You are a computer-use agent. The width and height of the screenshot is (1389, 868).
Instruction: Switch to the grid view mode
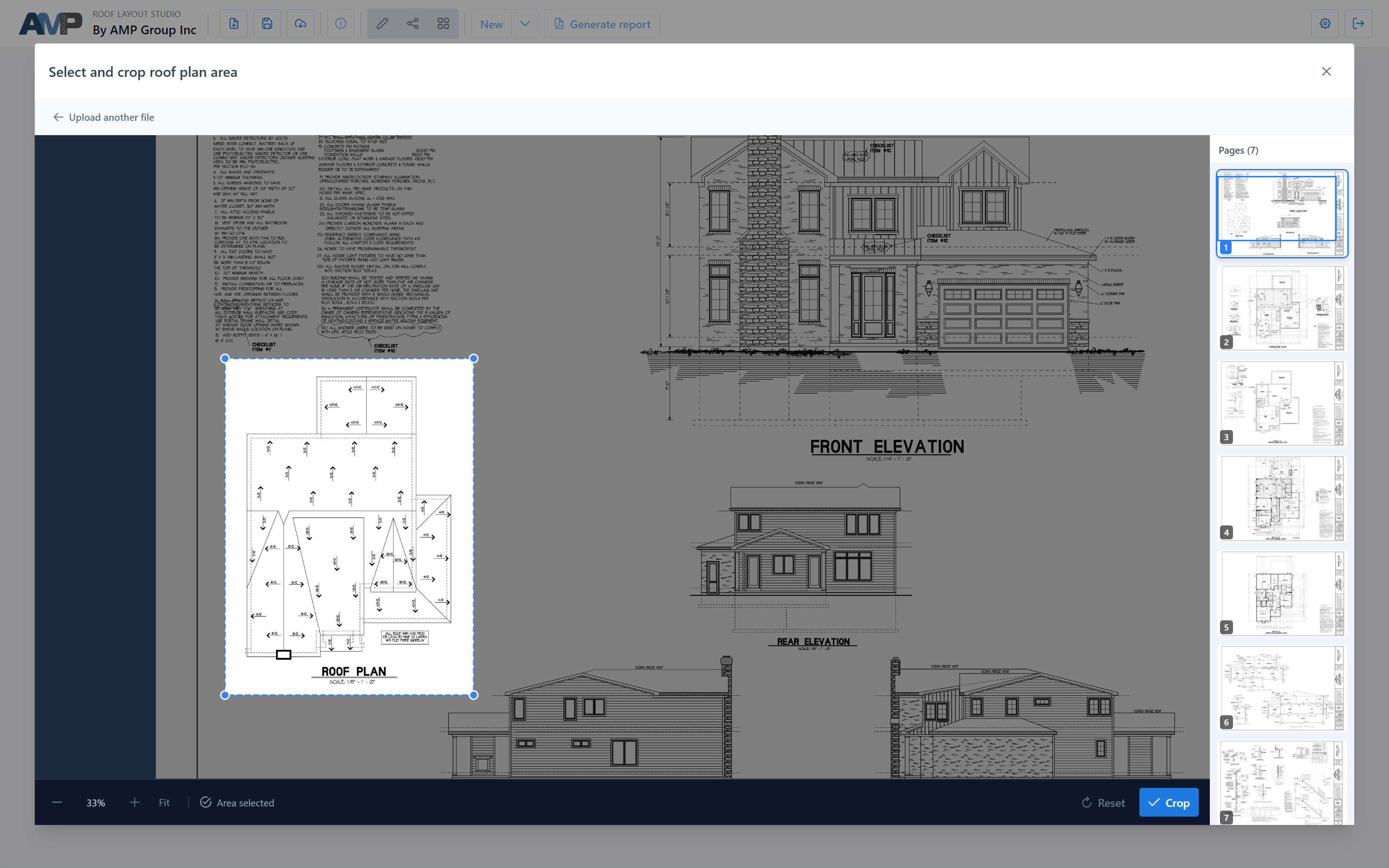[443, 24]
